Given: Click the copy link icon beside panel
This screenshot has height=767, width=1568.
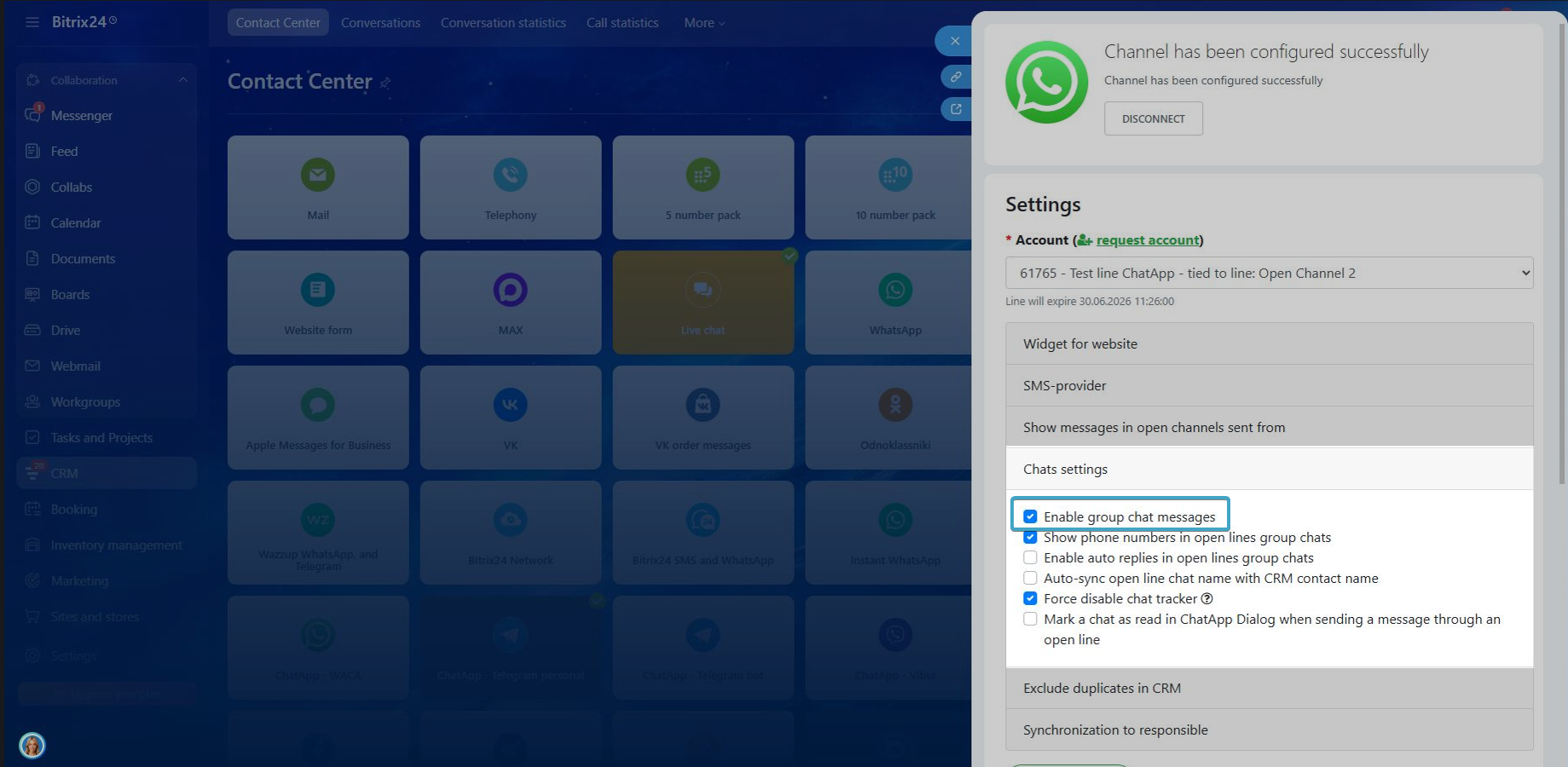Looking at the screenshot, I should coord(956,77).
